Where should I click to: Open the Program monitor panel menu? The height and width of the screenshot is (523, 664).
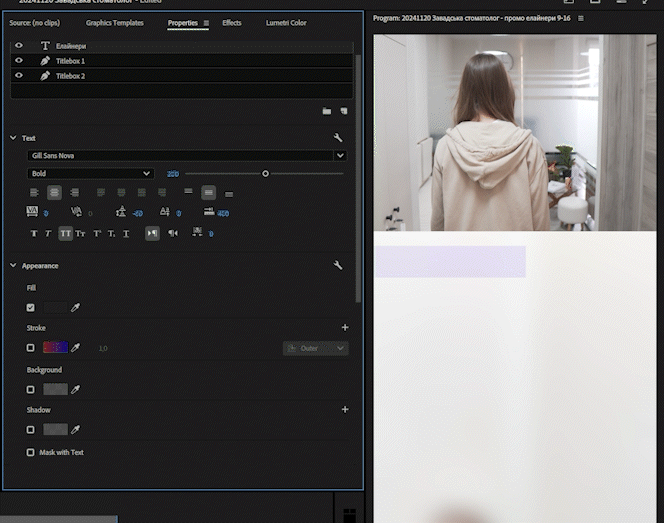point(581,18)
